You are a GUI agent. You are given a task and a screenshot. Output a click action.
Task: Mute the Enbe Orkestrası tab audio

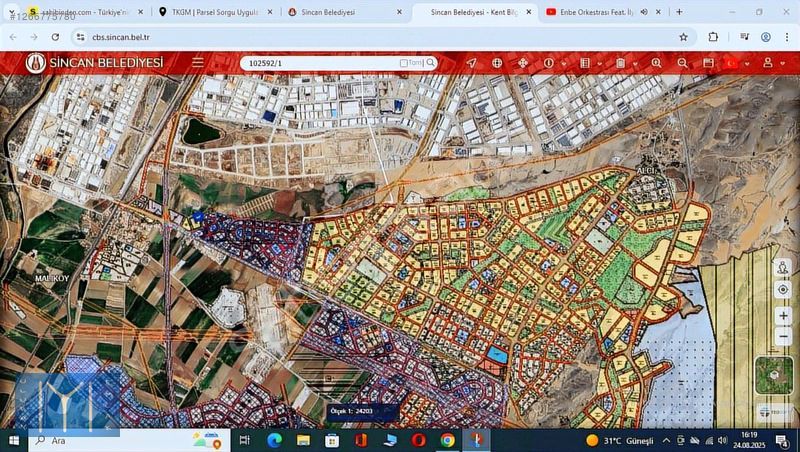643,12
